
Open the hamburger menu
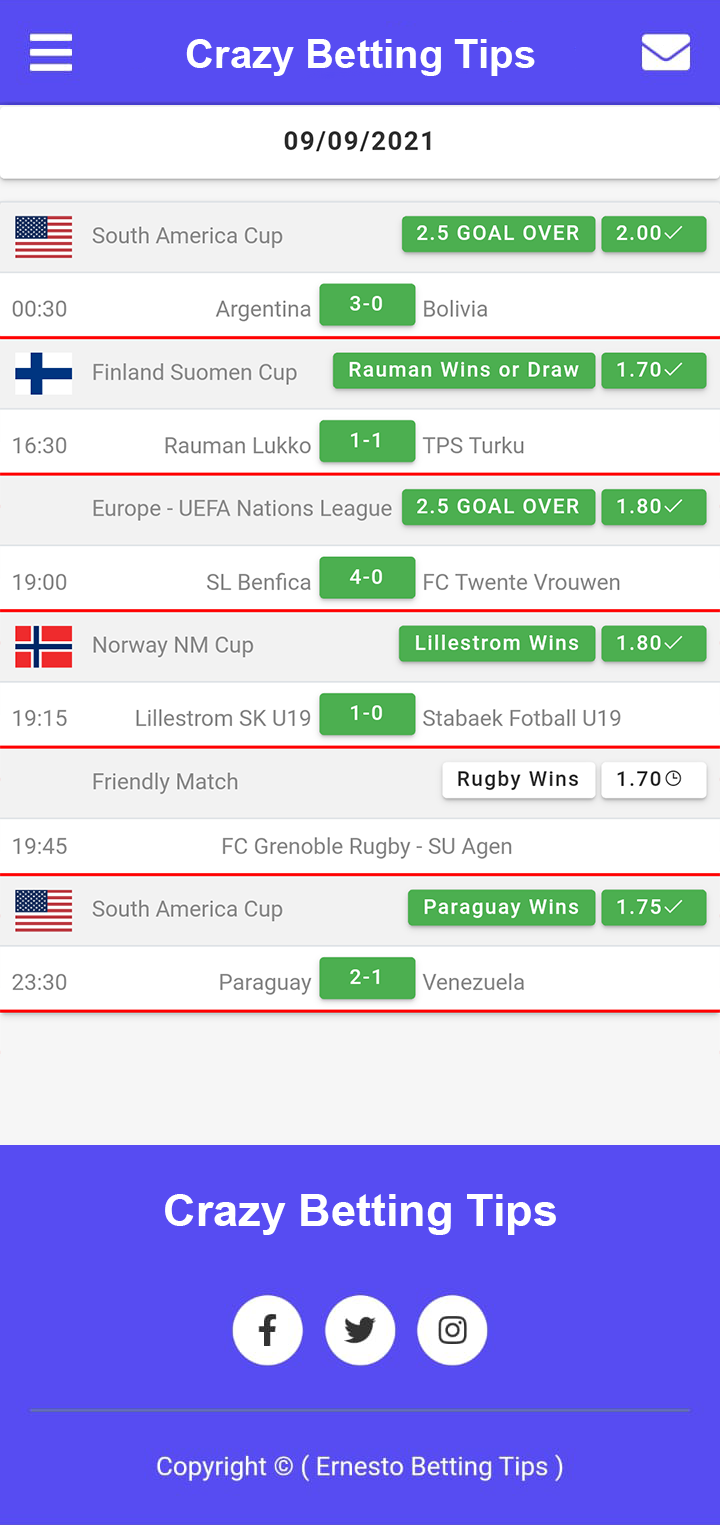[x=51, y=53]
